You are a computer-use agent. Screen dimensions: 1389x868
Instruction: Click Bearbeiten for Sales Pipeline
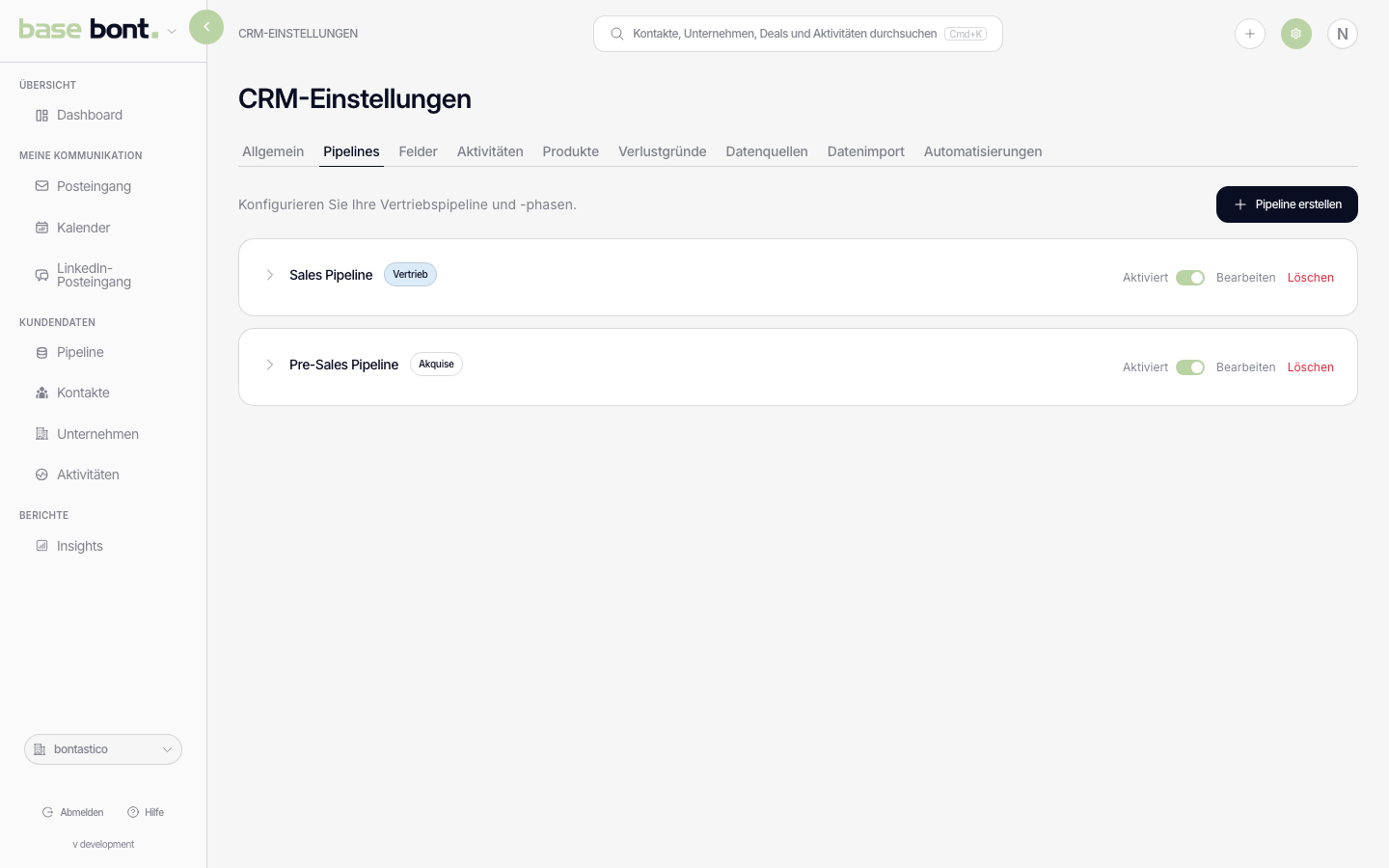click(x=1246, y=278)
